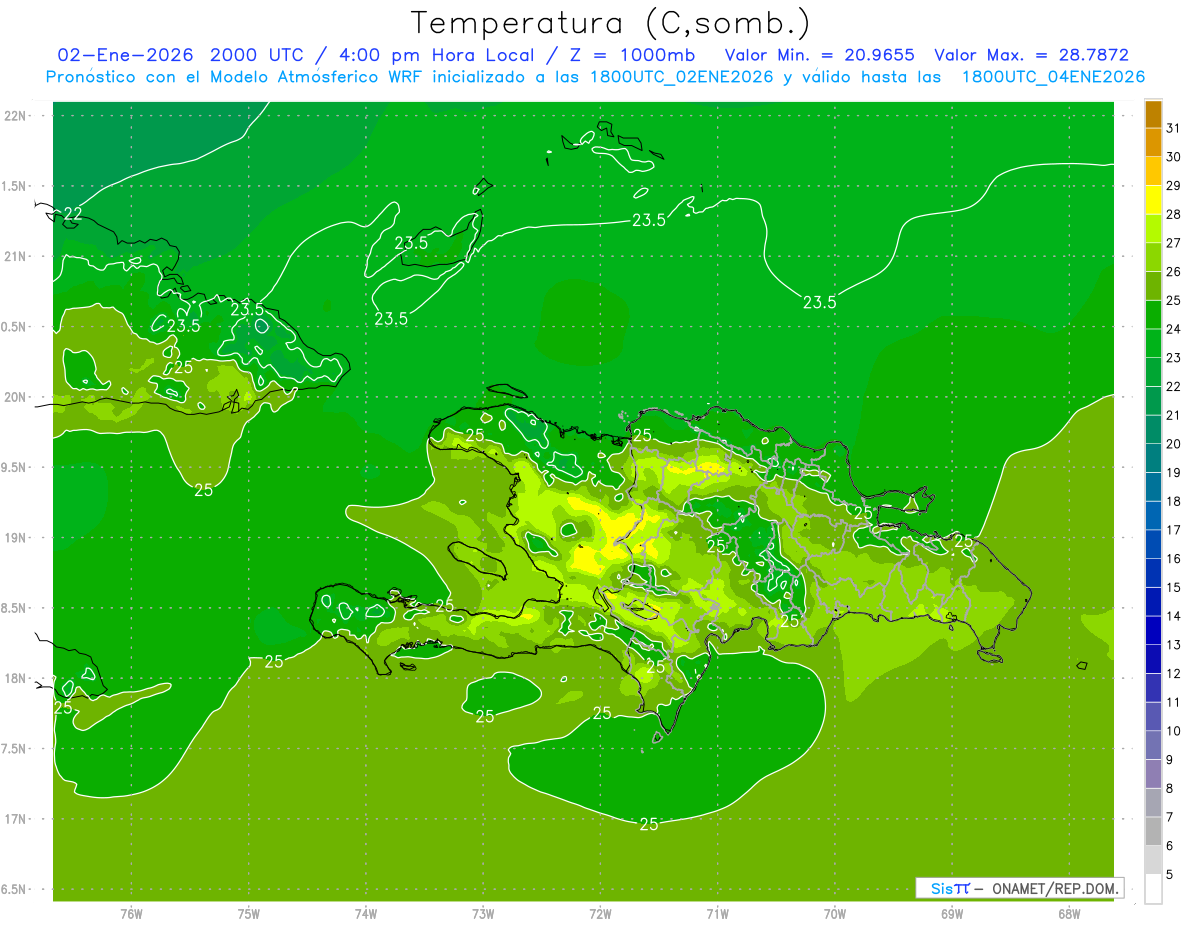Click the '17N' latitude axis label
Viewport: 1200px width, 927px height.
(x=15, y=820)
